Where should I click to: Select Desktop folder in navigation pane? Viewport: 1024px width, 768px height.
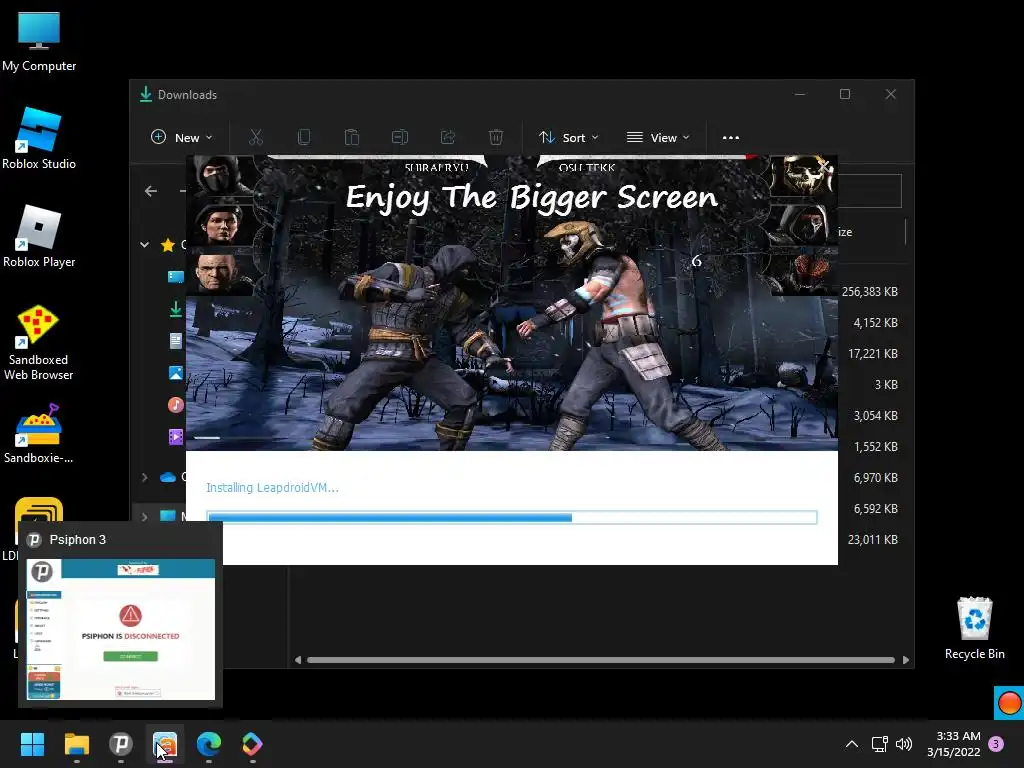click(176, 277)
